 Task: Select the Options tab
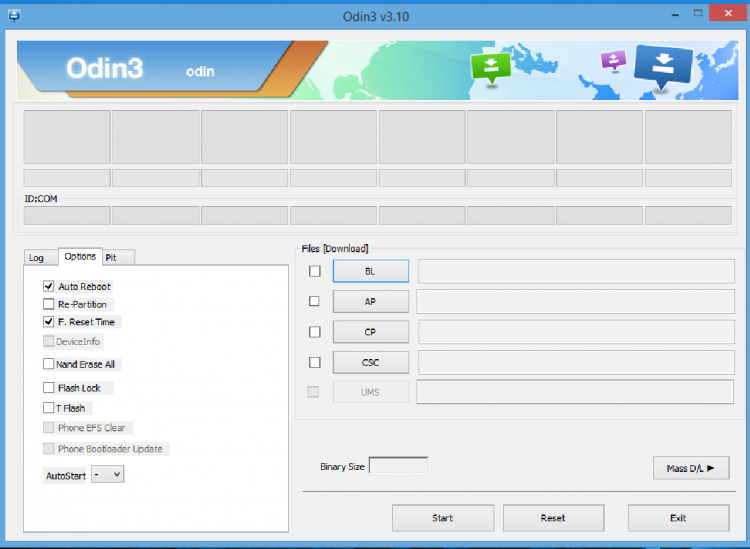[x=80, y=256]
